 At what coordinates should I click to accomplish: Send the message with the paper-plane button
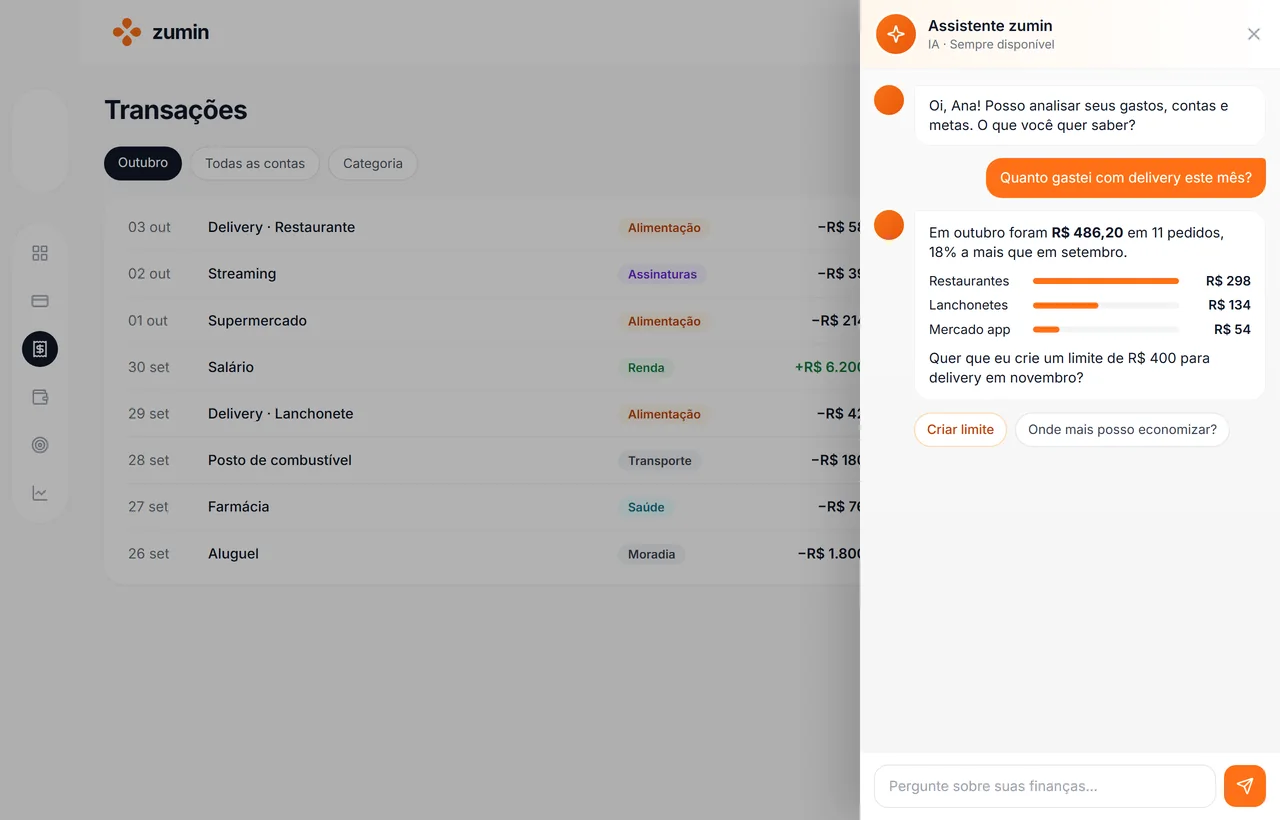(1245, 786)
